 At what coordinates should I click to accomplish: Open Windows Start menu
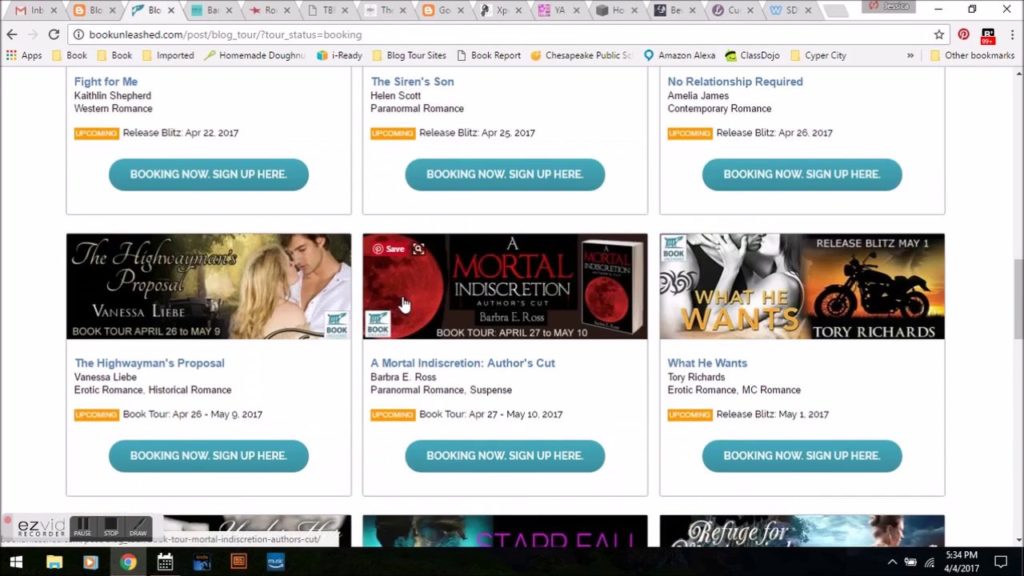pos(16,562)
